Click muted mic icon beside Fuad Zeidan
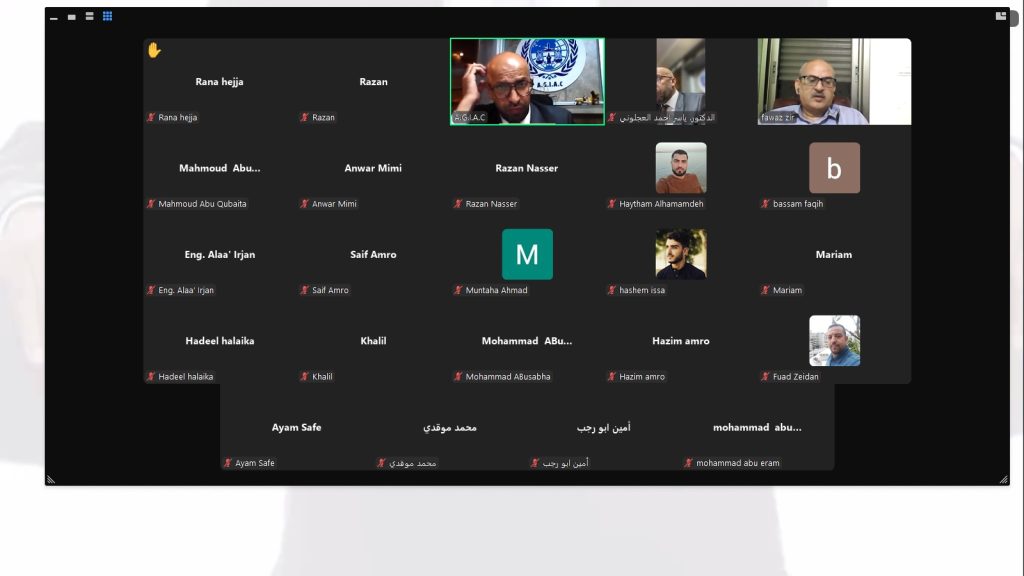Screen dimensions: 1024x576 765,377
